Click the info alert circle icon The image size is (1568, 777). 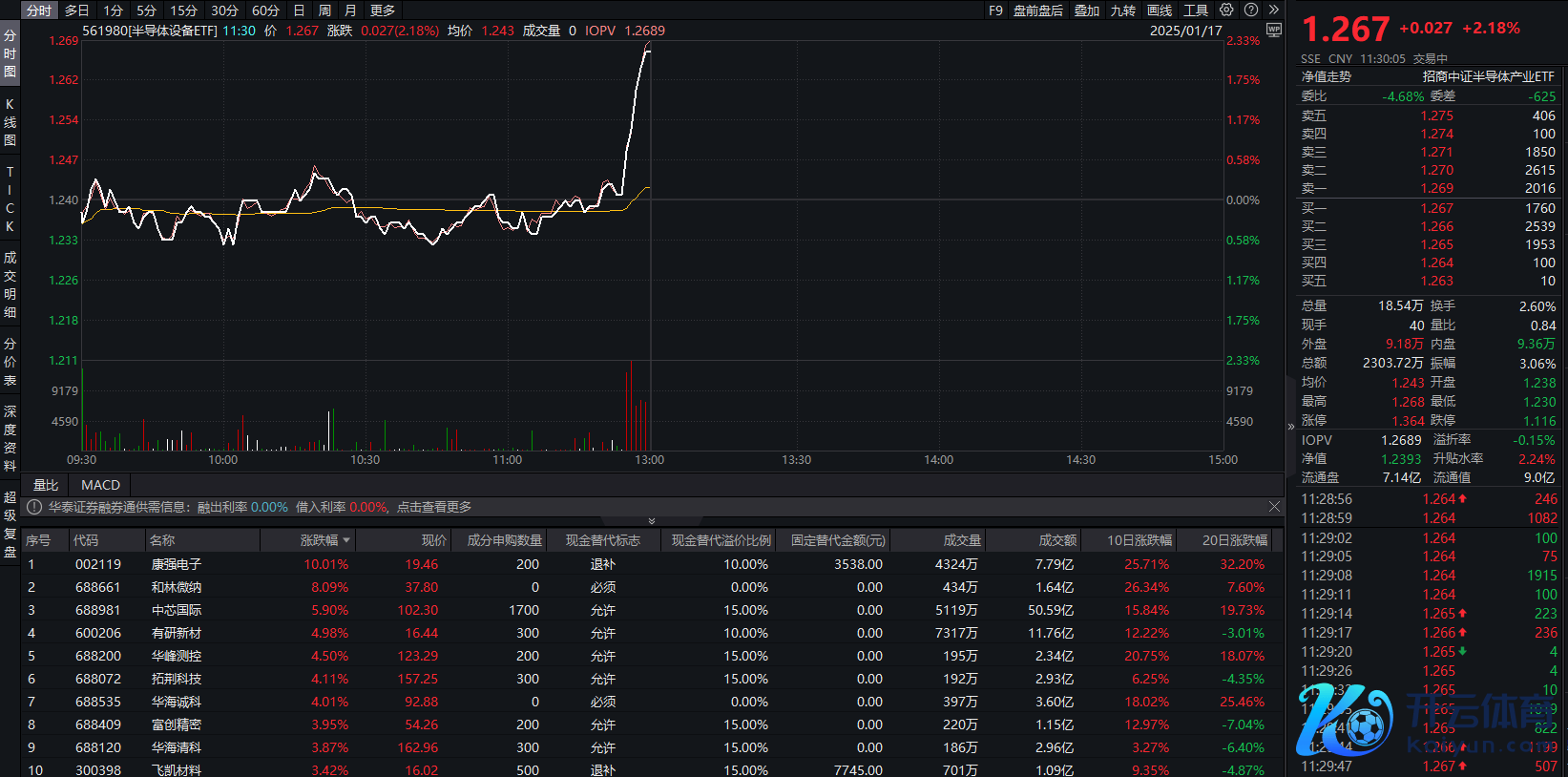click(34, 507)
